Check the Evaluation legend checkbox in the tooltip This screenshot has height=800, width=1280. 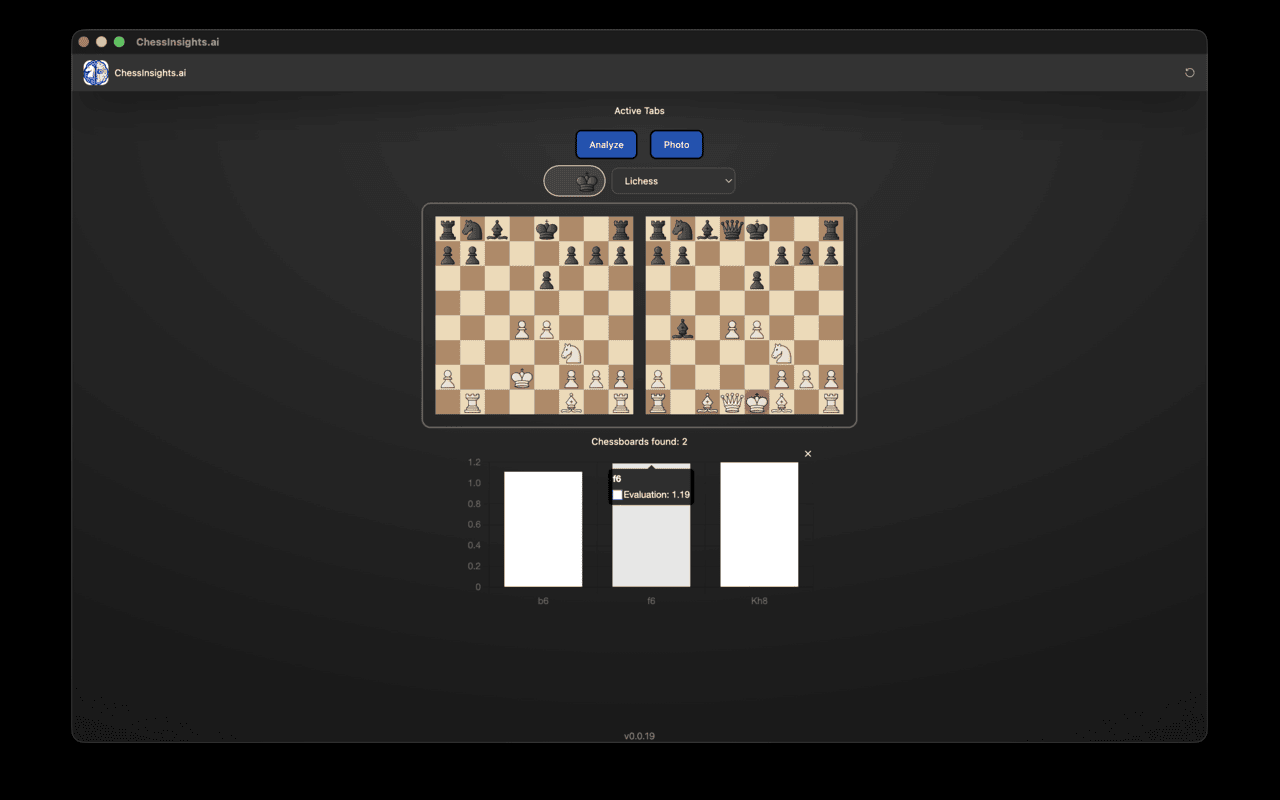click(617, 494)
